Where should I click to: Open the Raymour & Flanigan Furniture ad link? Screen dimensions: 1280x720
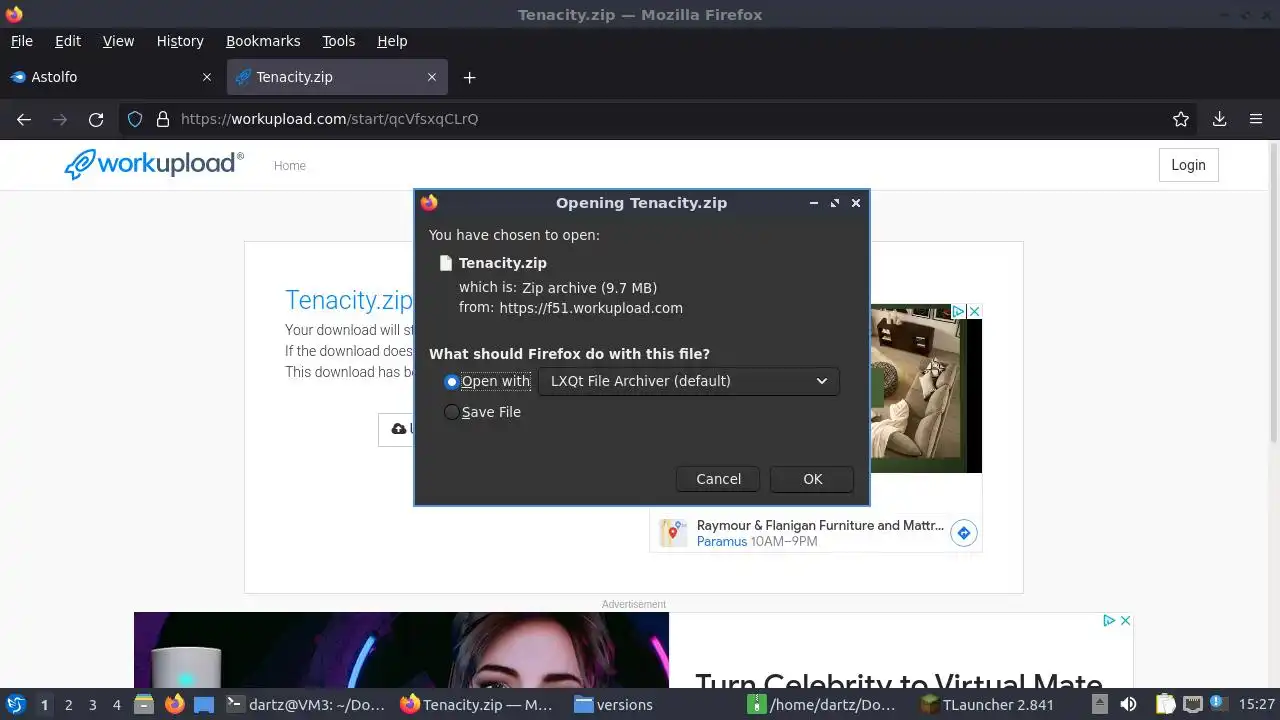click(820, 525)
